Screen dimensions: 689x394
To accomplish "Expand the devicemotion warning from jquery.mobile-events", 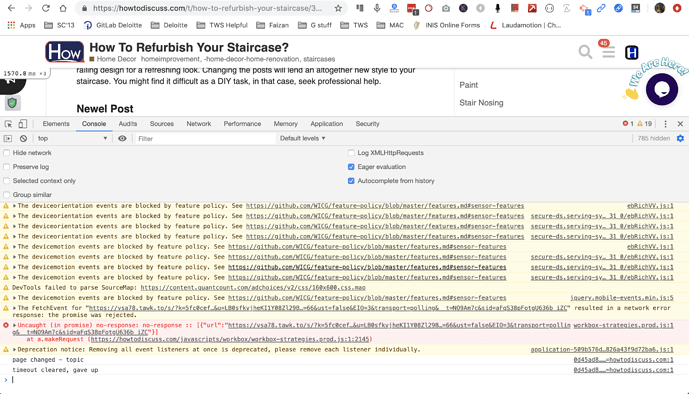I will (x=15, y=298).
